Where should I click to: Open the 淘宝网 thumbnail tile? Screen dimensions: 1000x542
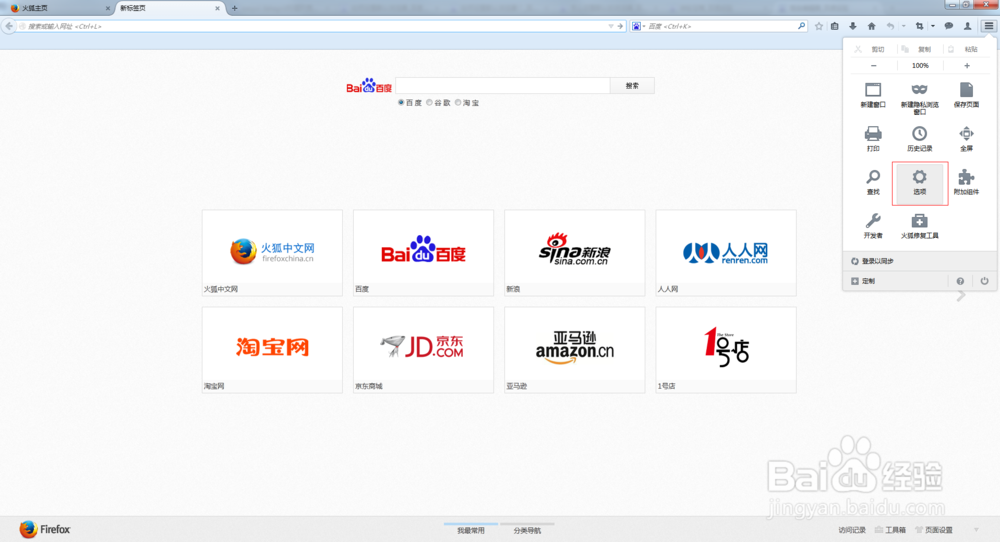tap(272, 349)
